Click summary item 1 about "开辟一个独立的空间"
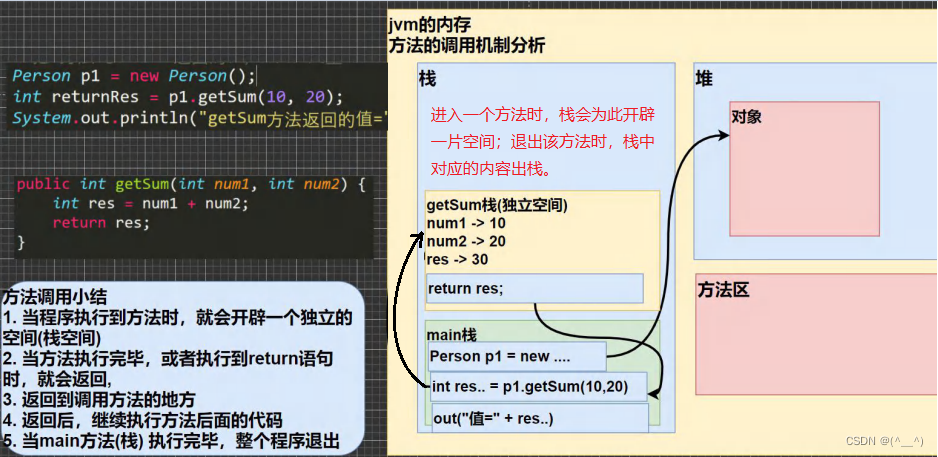Viewport: 938px width, 457px height. pyautogui.click(x=178, y=327)
